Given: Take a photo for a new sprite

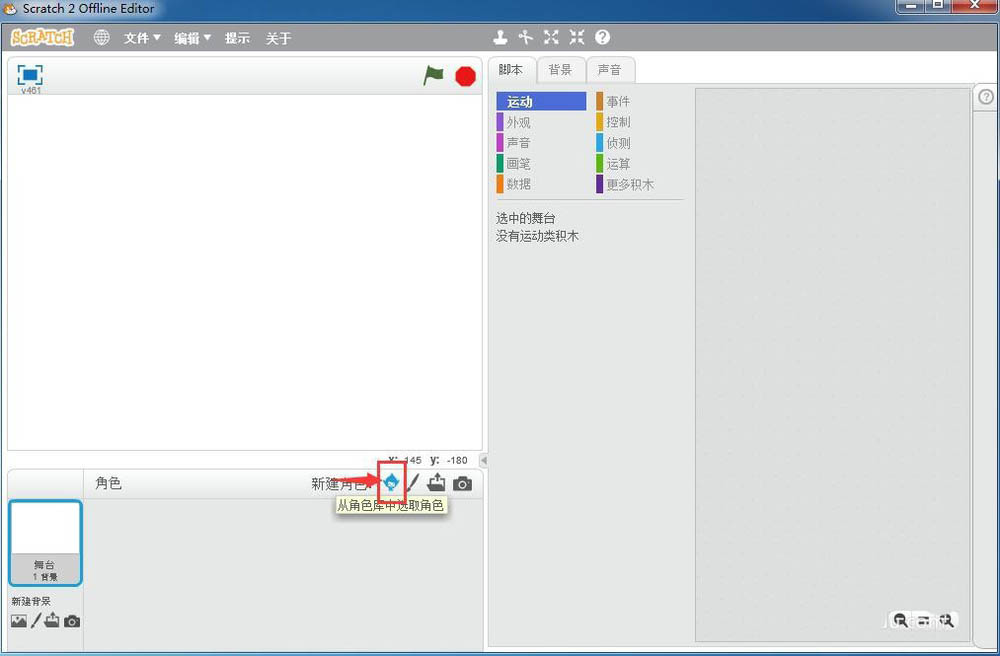Looking at the screenshot, I should tap(462, 483).
